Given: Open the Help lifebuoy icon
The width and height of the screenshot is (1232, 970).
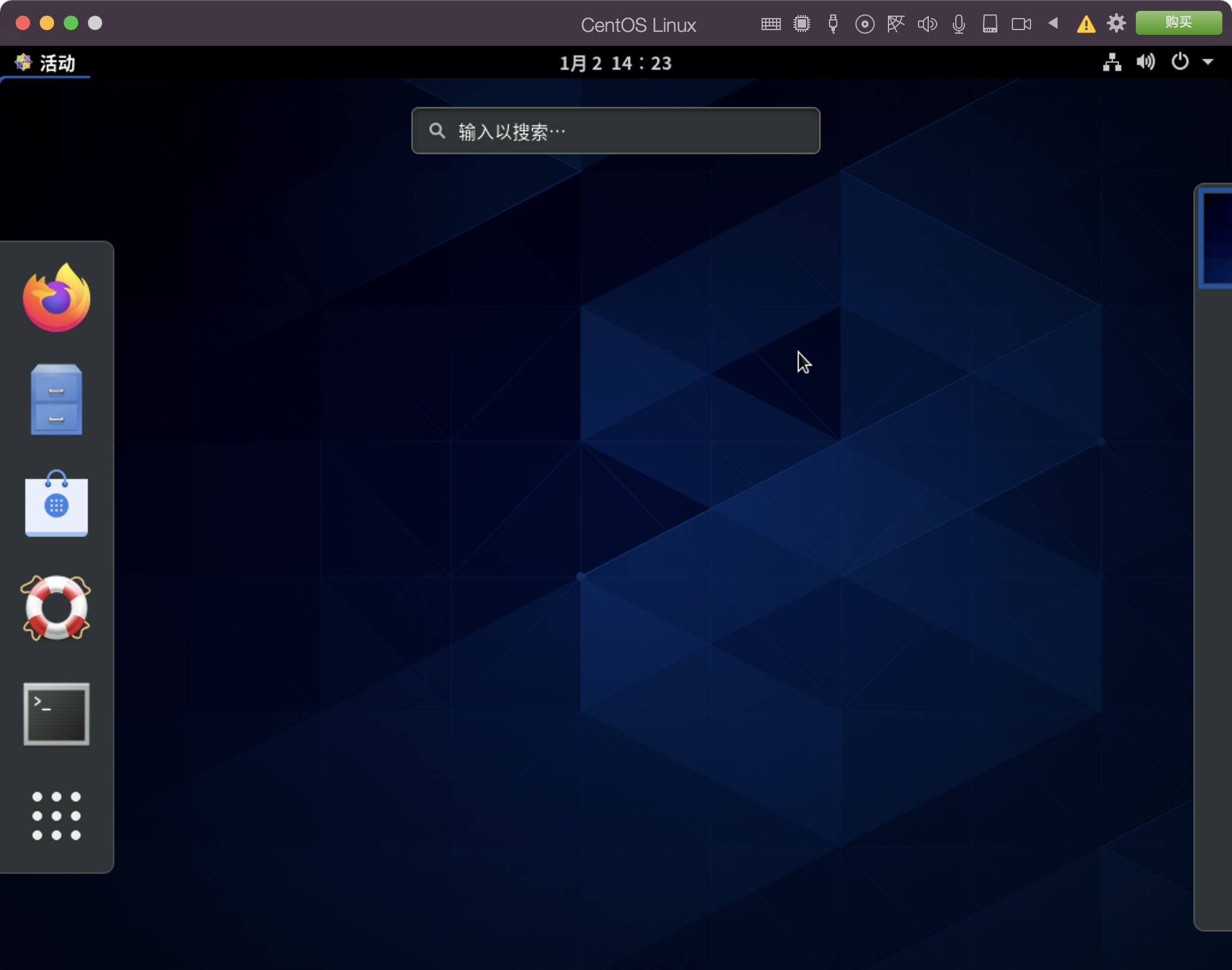Looking at the screenshot, I should (57, 608).
